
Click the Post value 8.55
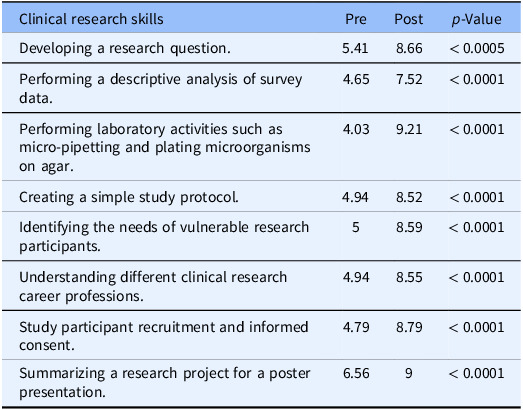pyautogui.click(x=409, y=277)
